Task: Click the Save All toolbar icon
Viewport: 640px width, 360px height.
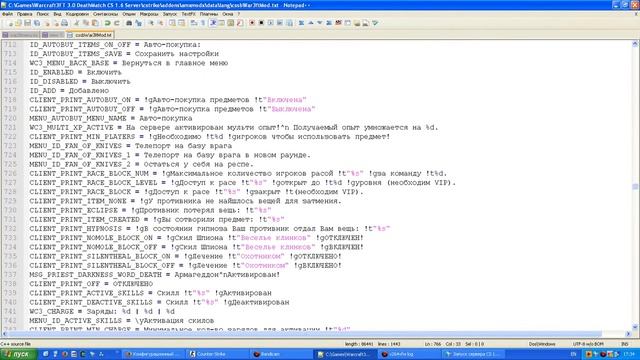Action: click(37, 23)
